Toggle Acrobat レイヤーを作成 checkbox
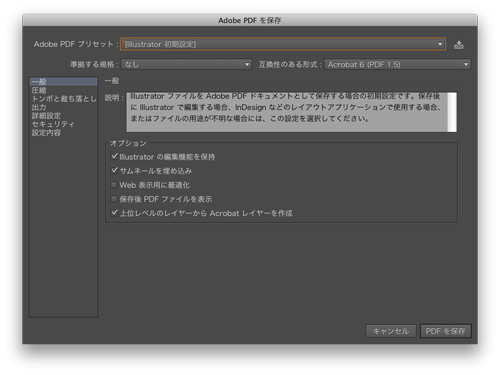Viewport: 500px width, 375px height. point(114,213)
